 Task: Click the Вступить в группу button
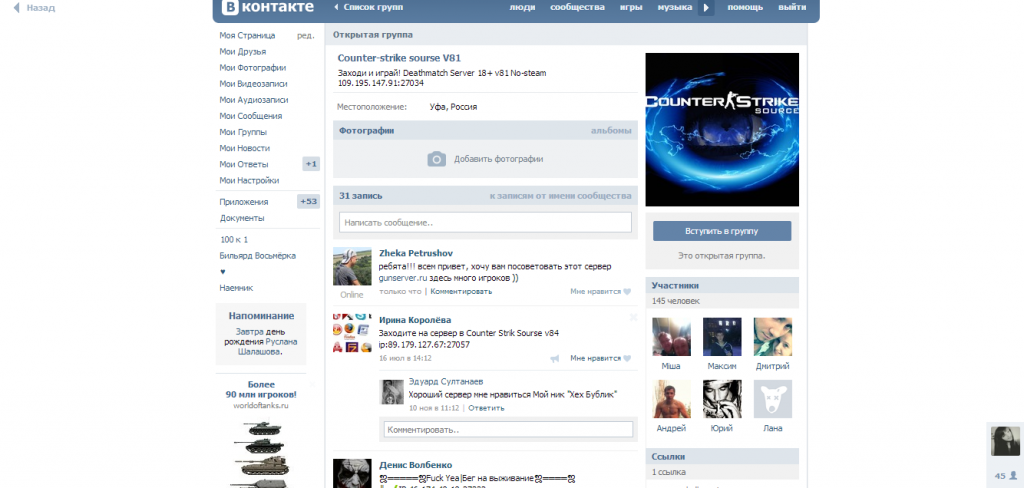(721, 231)
